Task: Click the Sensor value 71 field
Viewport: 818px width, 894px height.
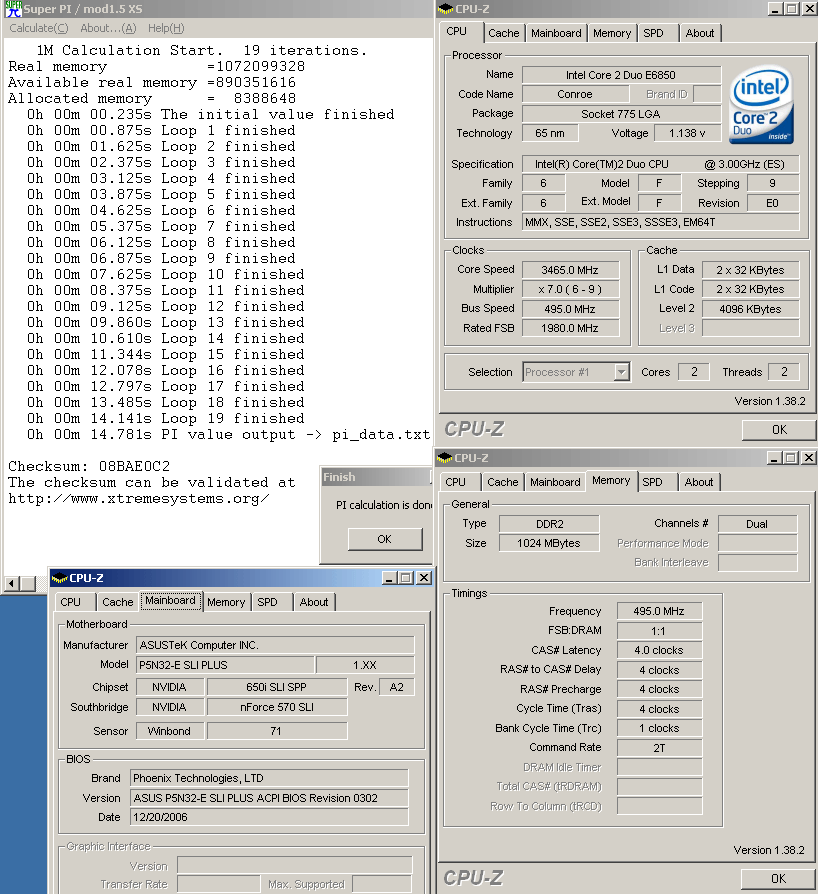Action: tap(277, 731)
